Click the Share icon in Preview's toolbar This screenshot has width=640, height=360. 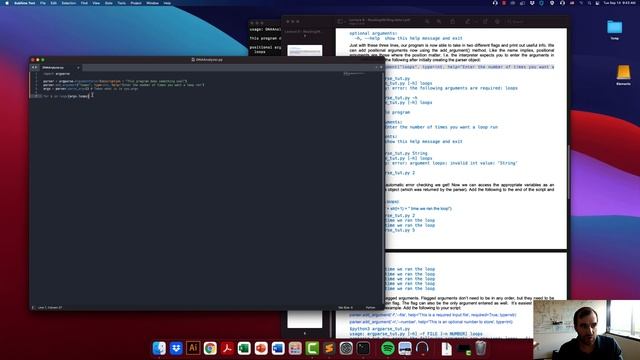click(x=452, y=21)
